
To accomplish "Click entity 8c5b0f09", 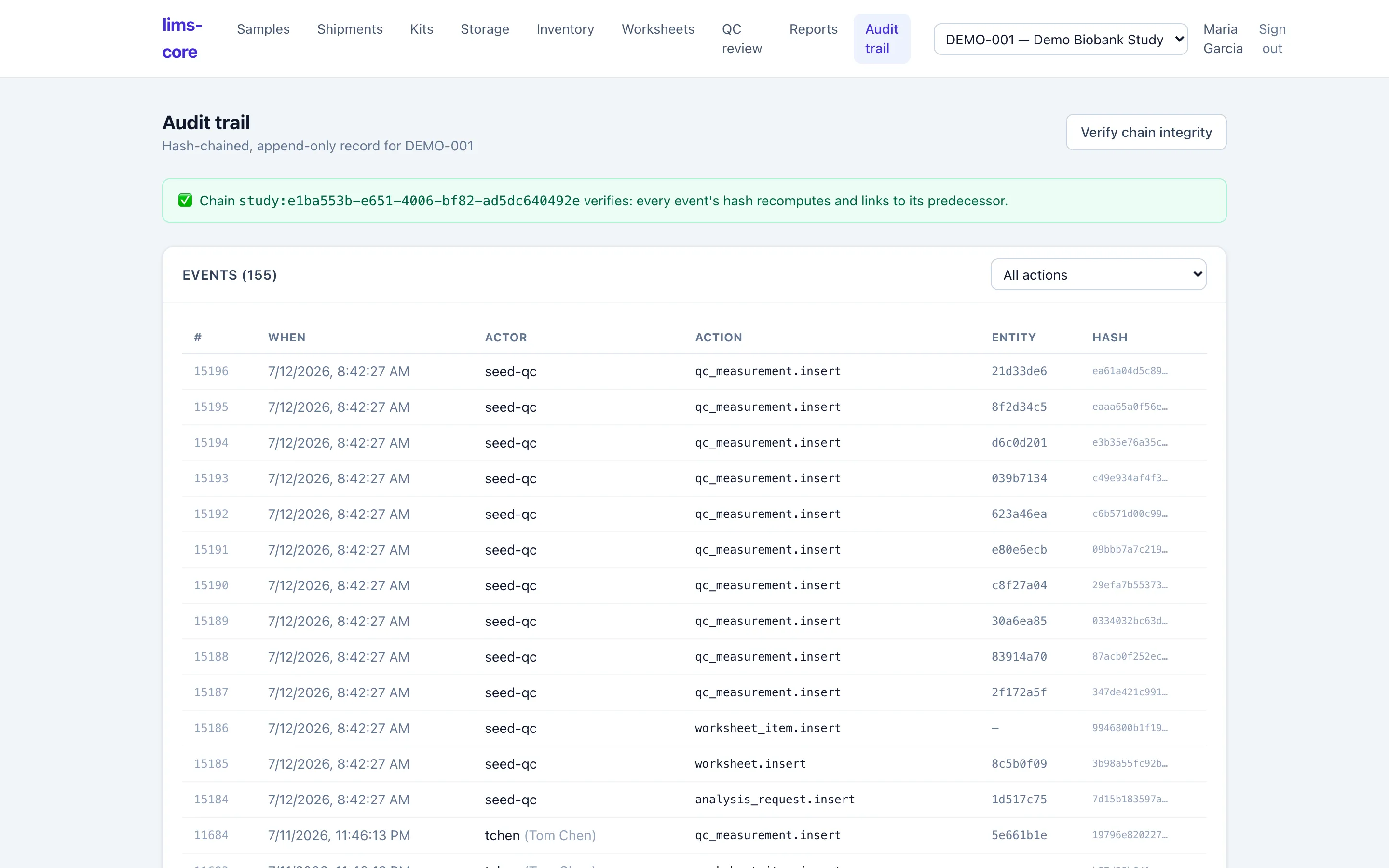I will [x=1019, y=763].
